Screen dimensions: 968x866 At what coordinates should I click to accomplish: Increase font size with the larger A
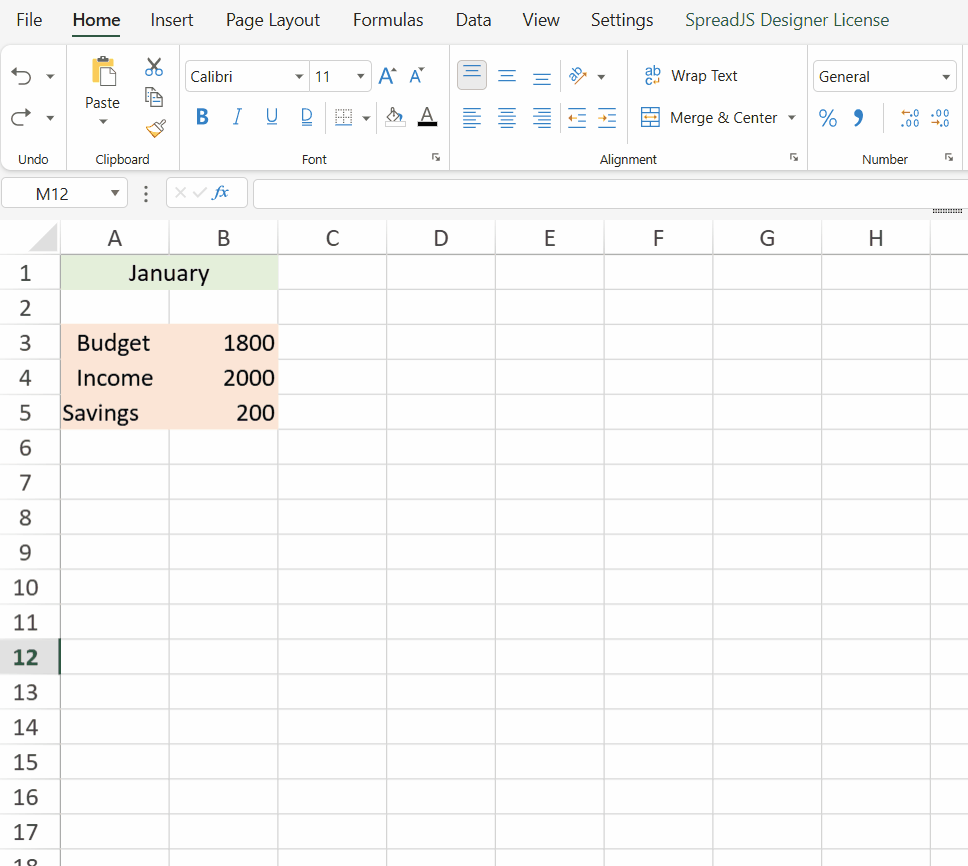pos(388,76)
